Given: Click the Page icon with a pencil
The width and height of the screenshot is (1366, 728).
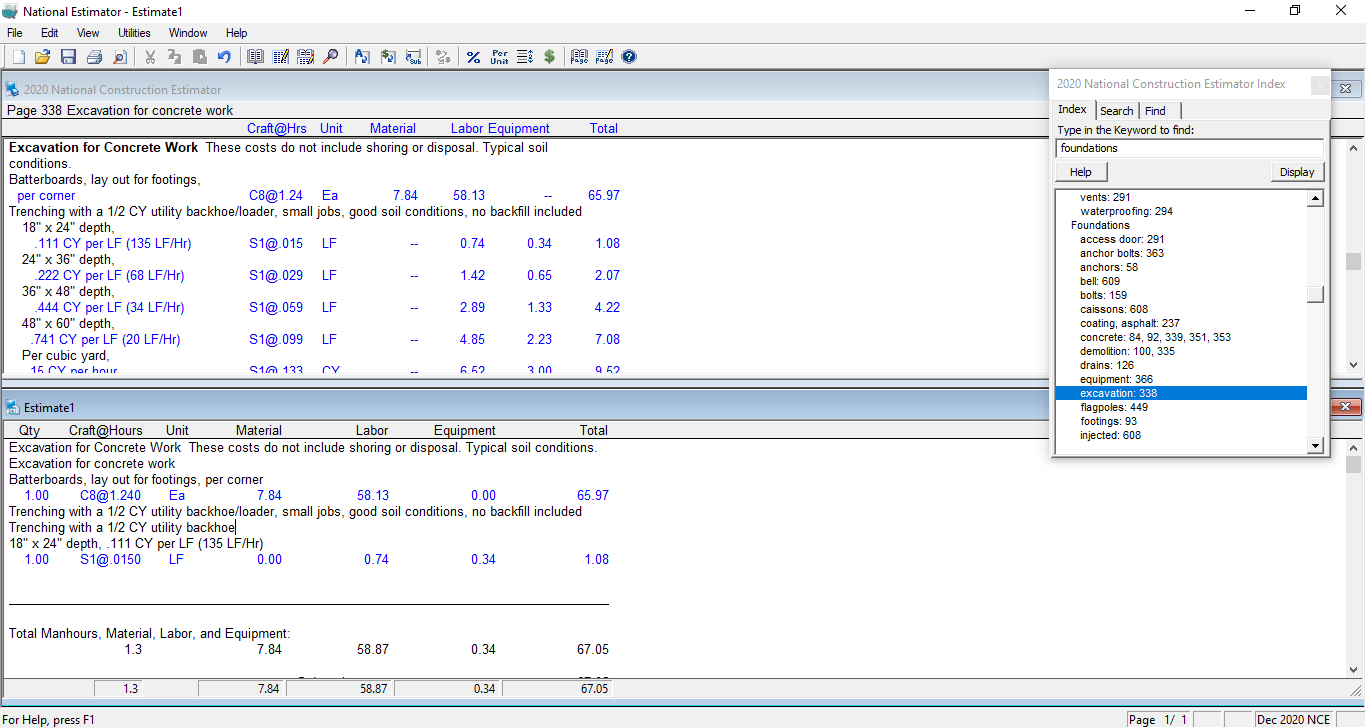Looking at the screenshot, I should point(604,57).
